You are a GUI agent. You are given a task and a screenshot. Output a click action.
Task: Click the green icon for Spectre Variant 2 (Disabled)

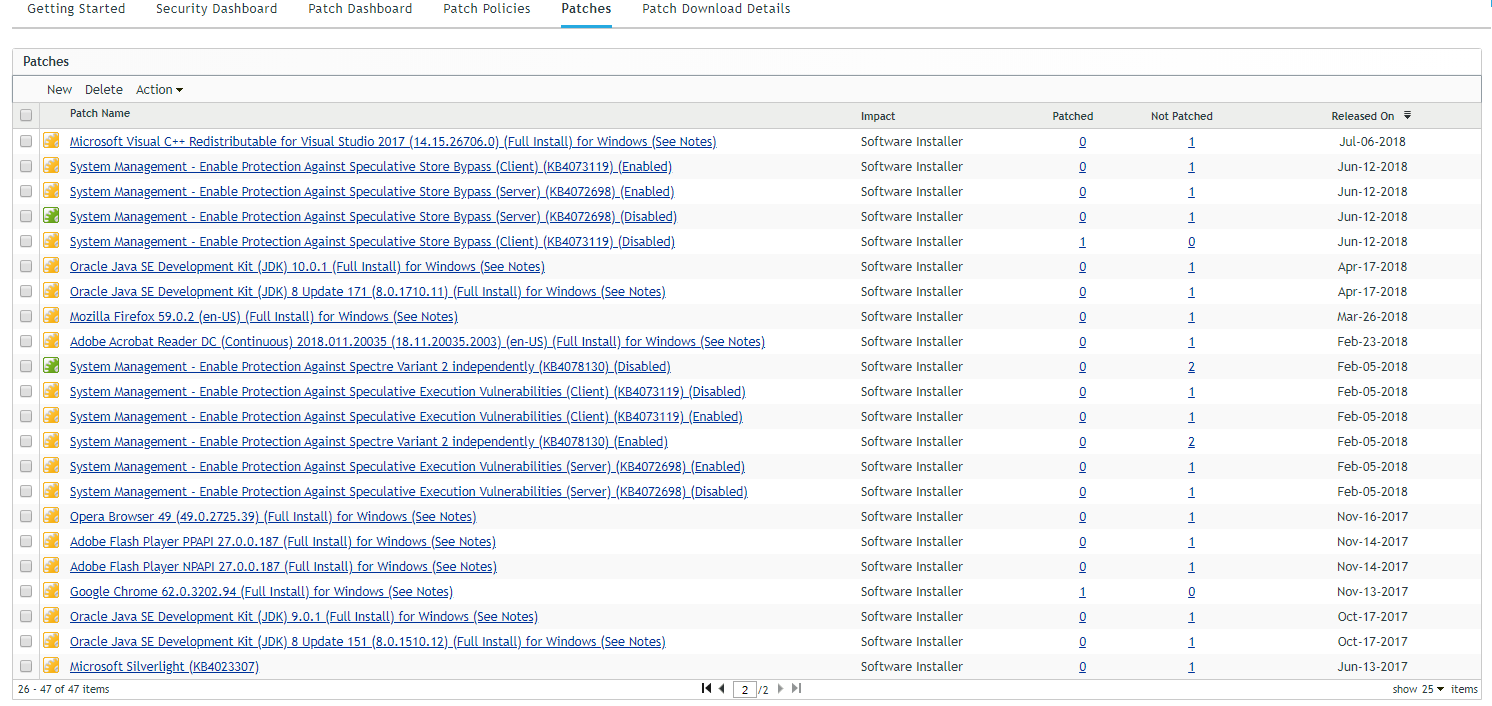click(x=51, y=366)
